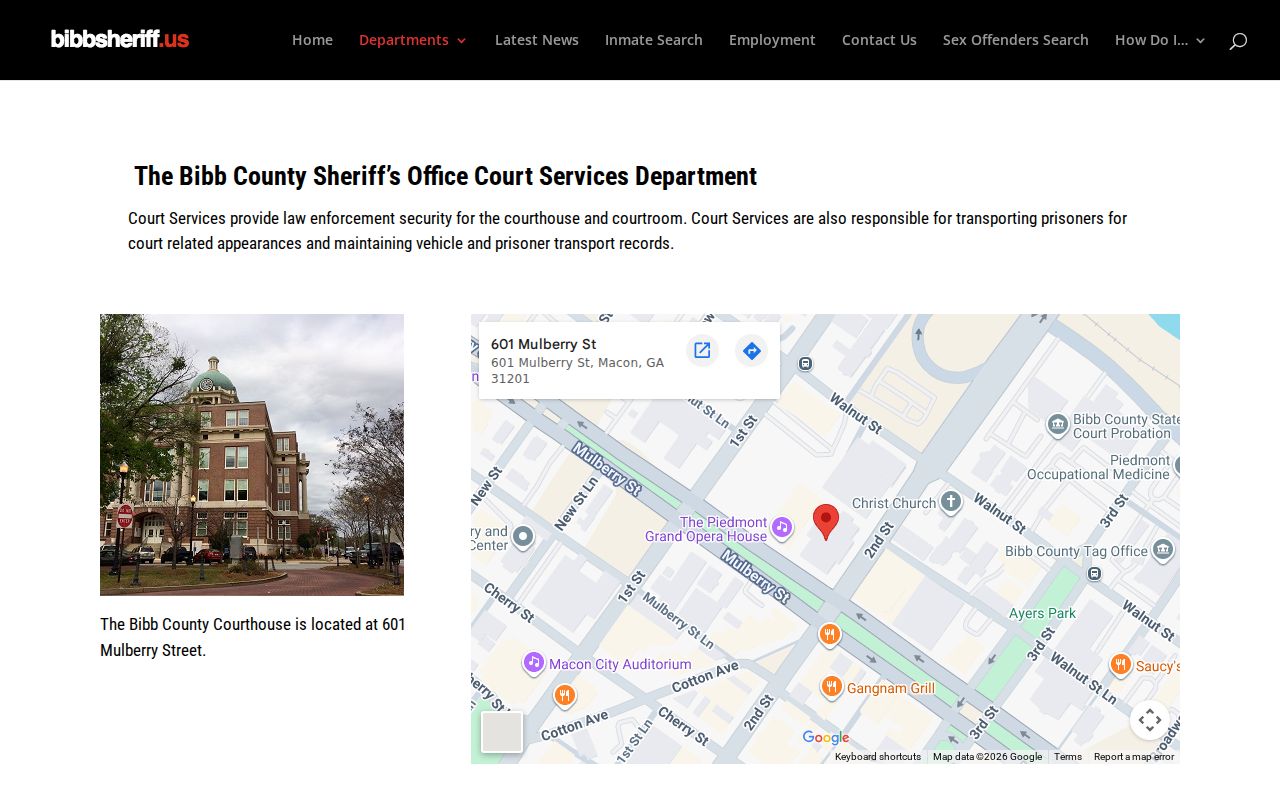Open map Terms link

[x=1068, y=757]
